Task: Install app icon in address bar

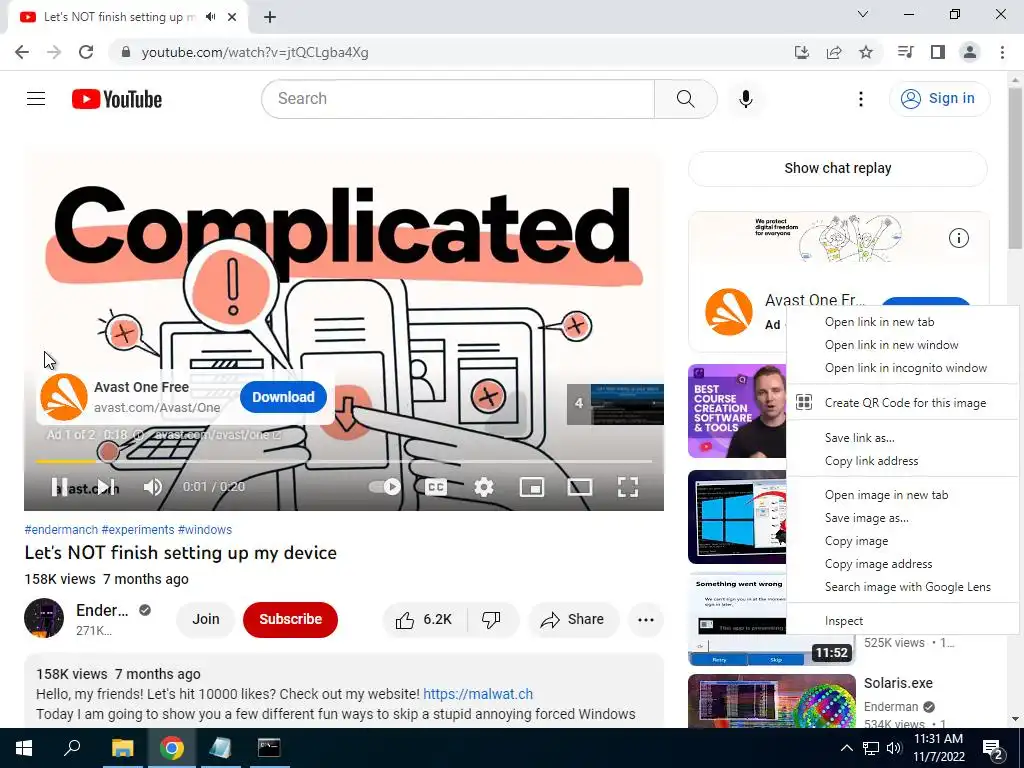Action: pos(802,52)
